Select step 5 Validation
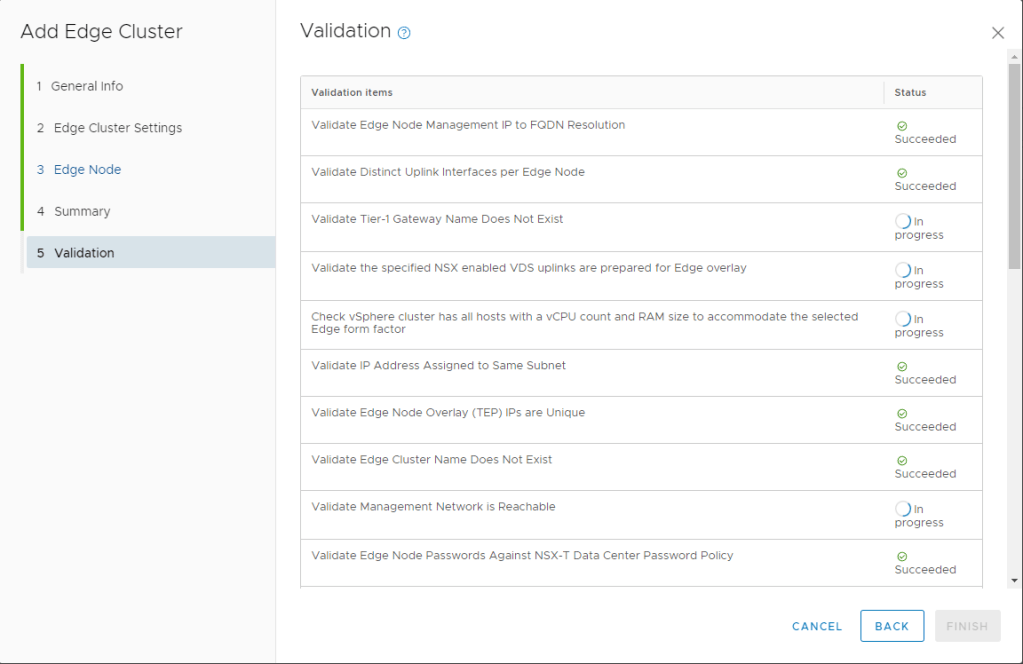Viewport: 1023px width, 664px height. pos(84,253)
